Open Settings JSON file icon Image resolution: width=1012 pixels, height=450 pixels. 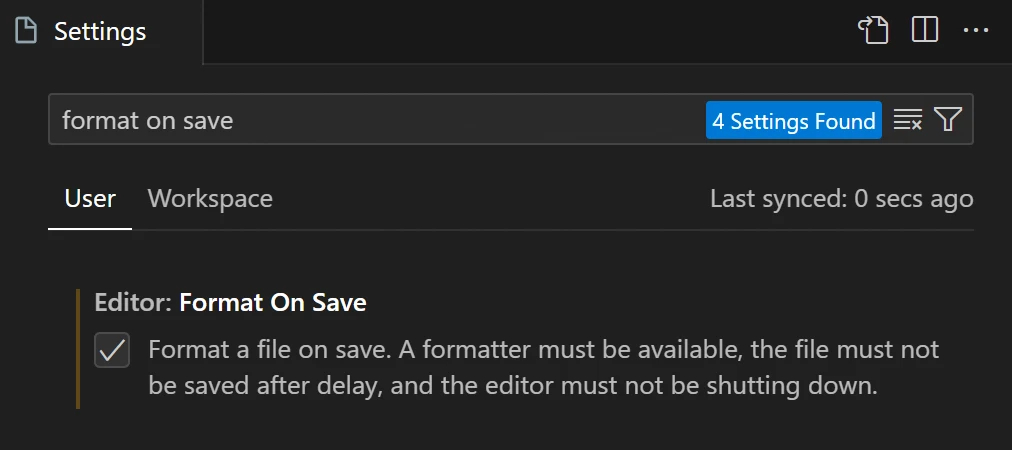click(873, 31)
